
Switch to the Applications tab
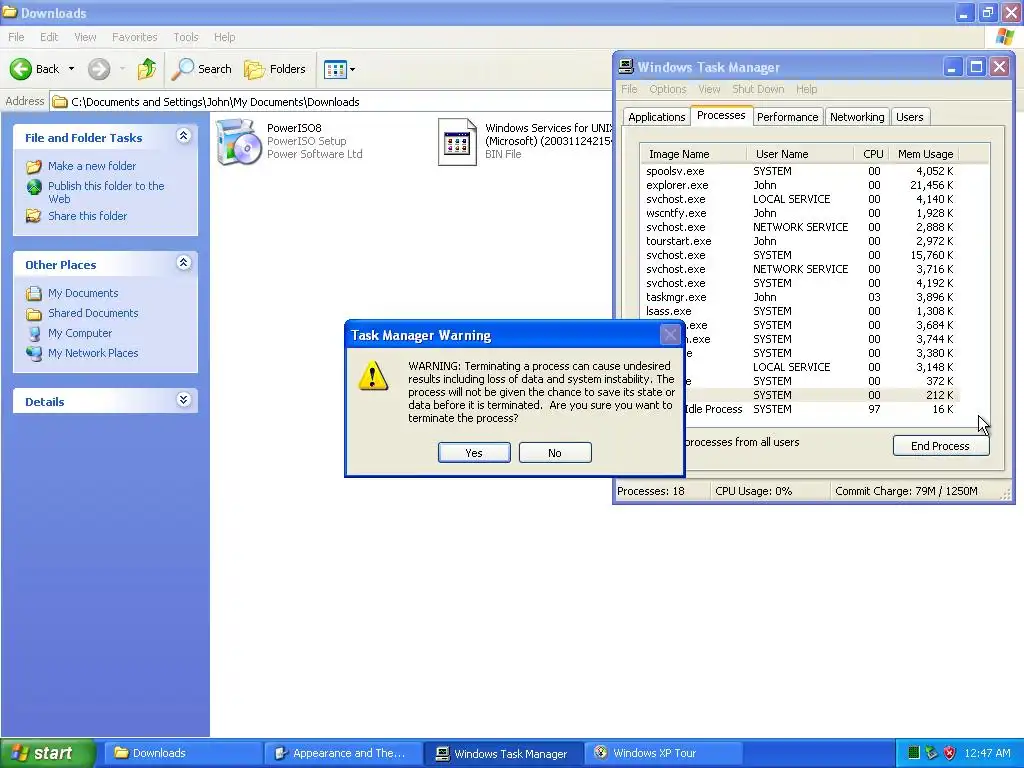point(656,117)
